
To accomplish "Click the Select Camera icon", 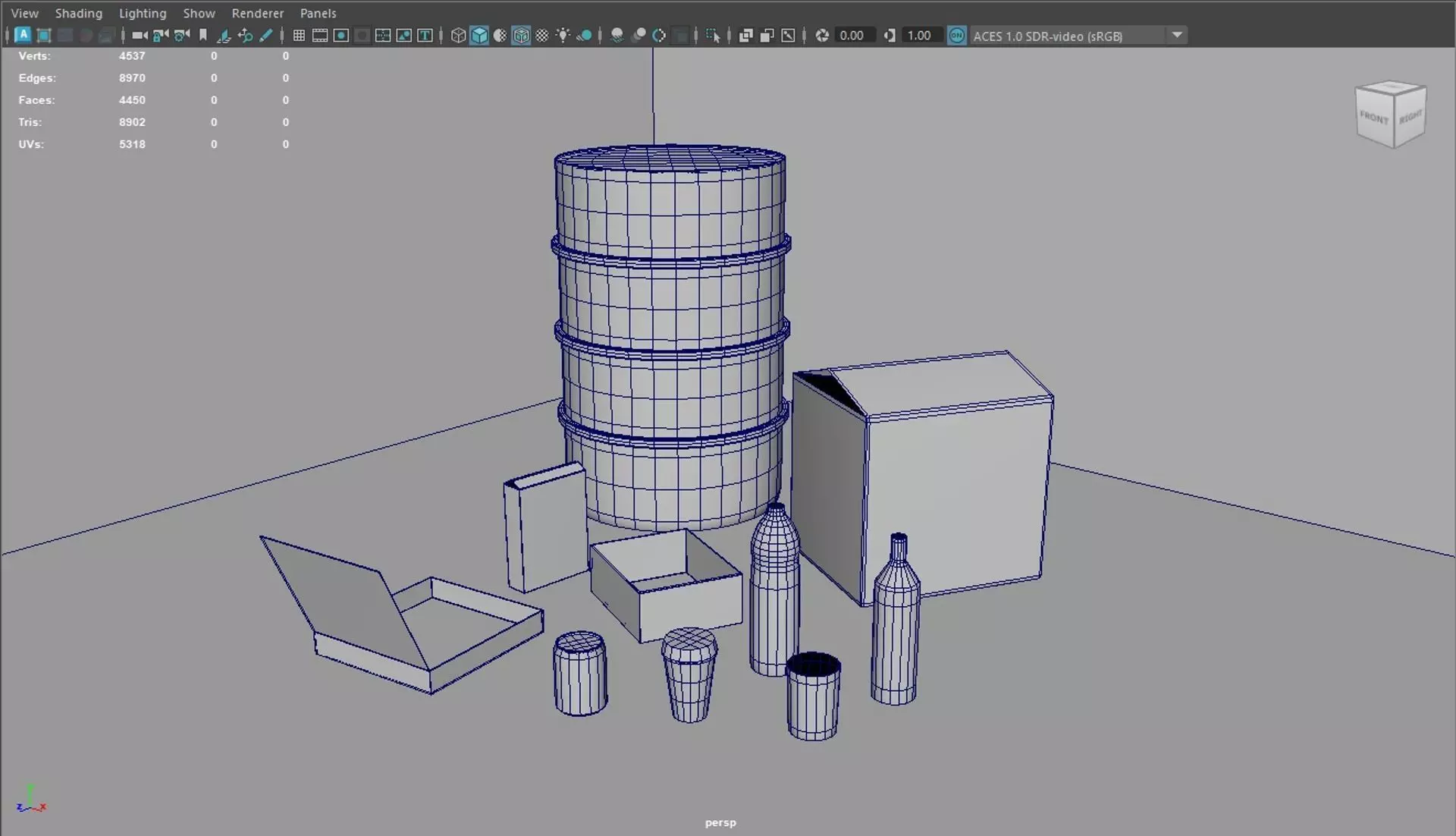I will (x=140, y=35).
